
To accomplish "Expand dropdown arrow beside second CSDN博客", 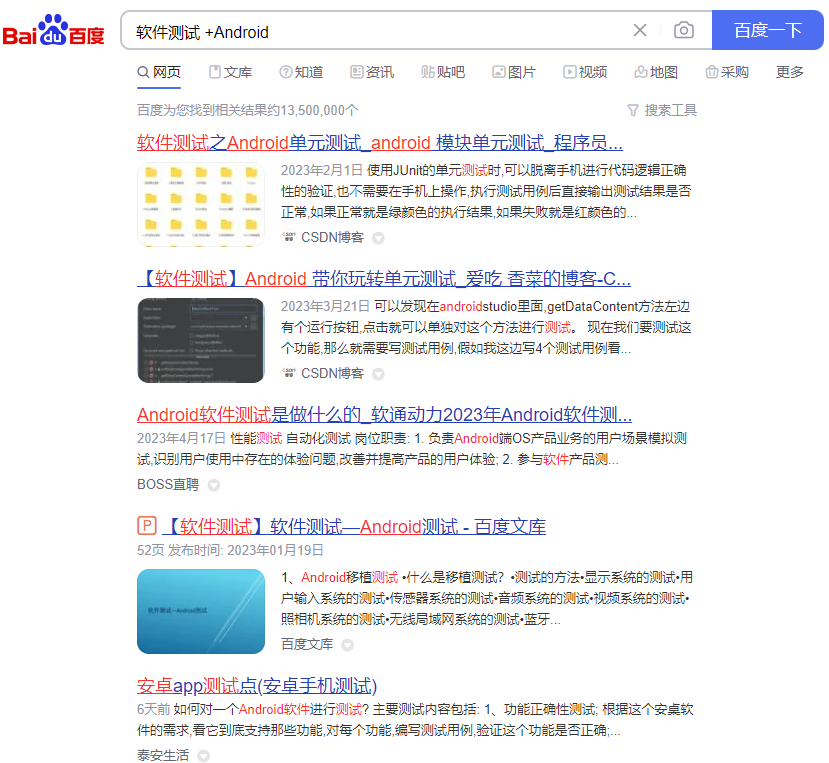I will [378, 374].
